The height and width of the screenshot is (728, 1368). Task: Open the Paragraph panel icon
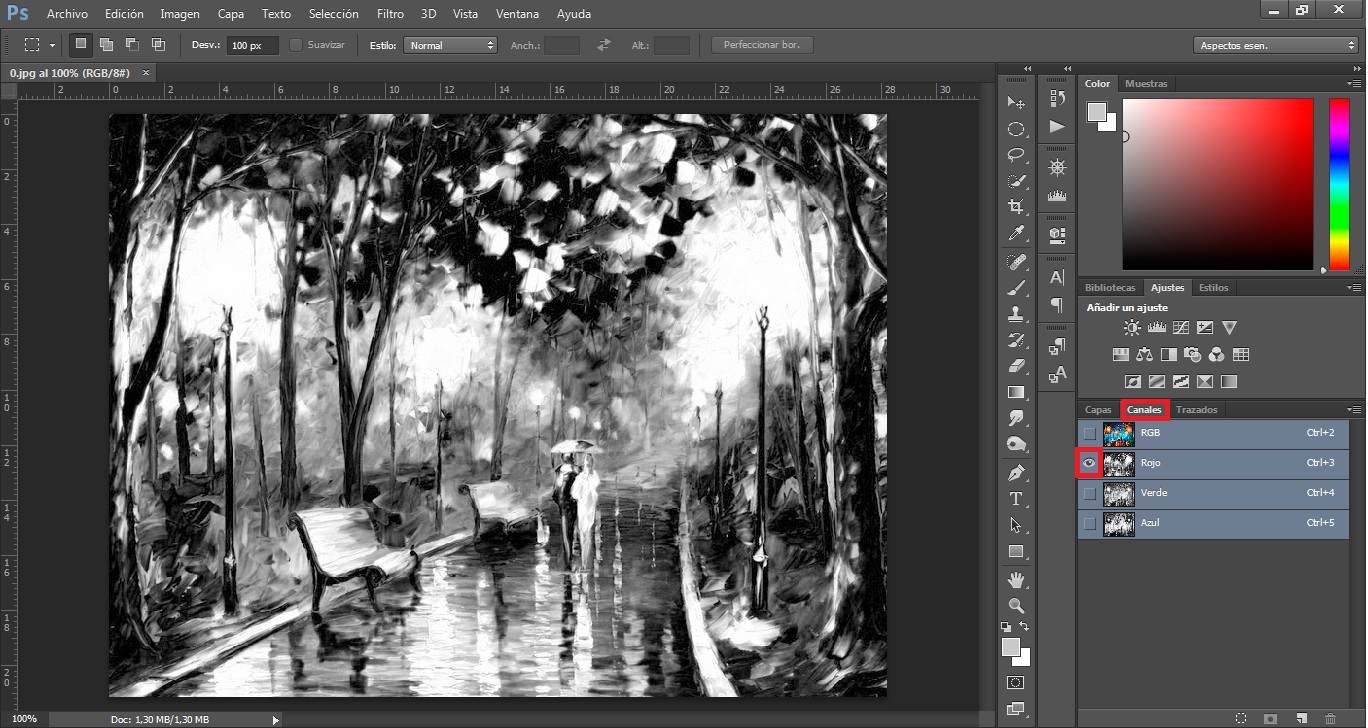(1057, 304)
